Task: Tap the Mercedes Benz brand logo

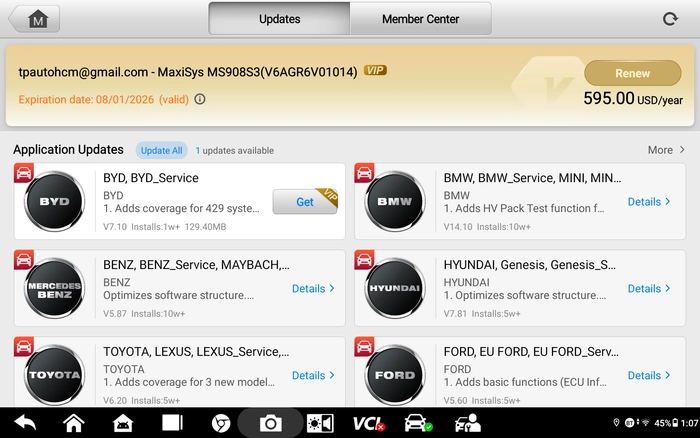Action: (x=54, y=288)
